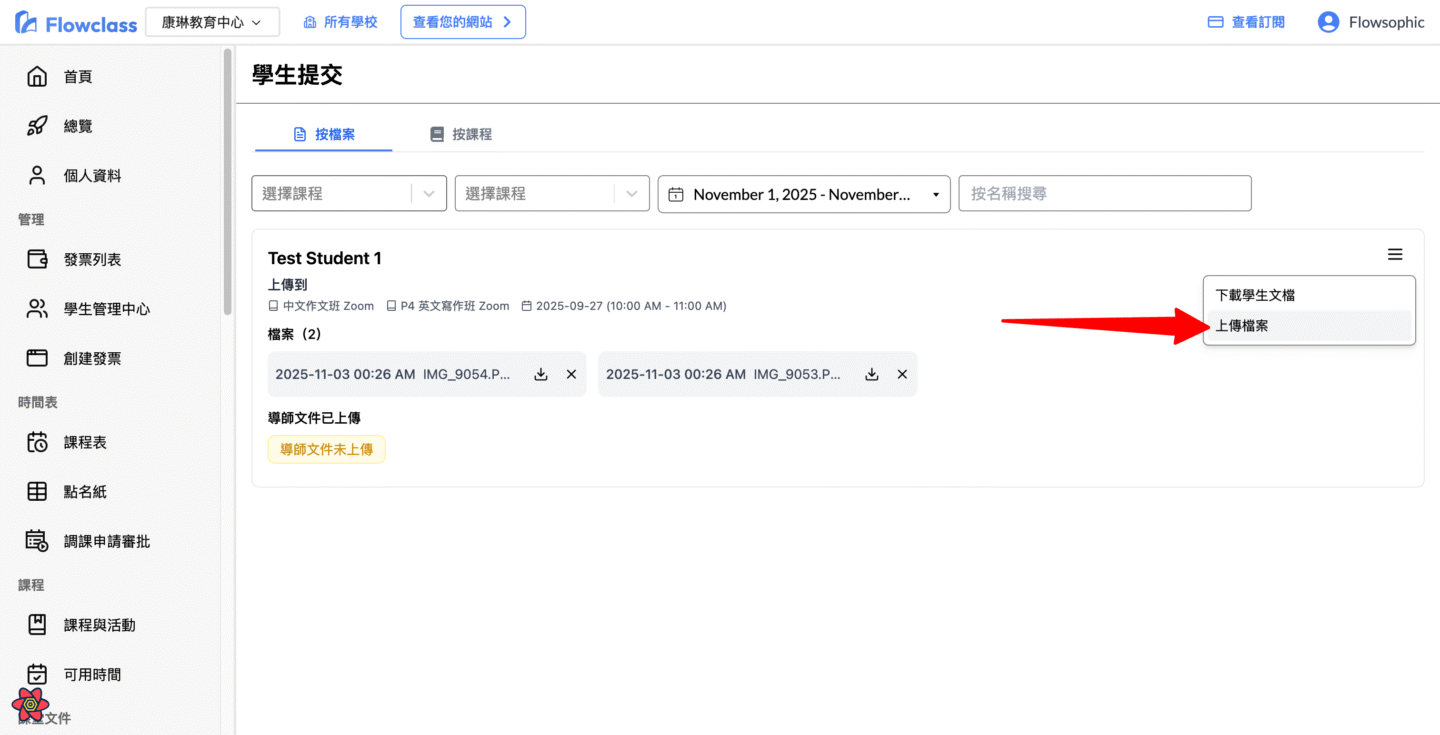This screenshot has width=1440, height=735.
Task: Click the 查看您的網站 button
Action: [x=463, y=22]
